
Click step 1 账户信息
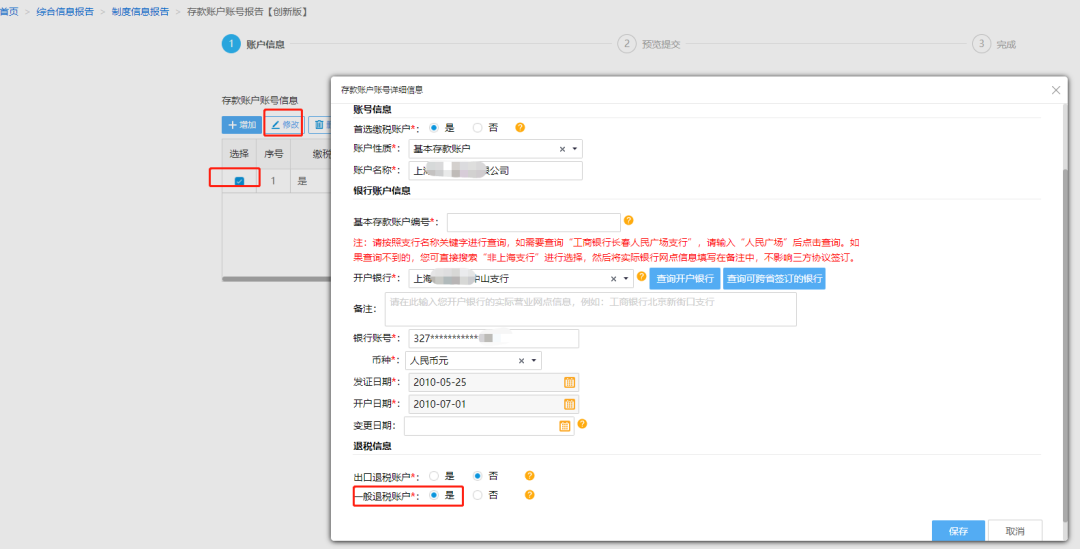(x=253, y=44)
